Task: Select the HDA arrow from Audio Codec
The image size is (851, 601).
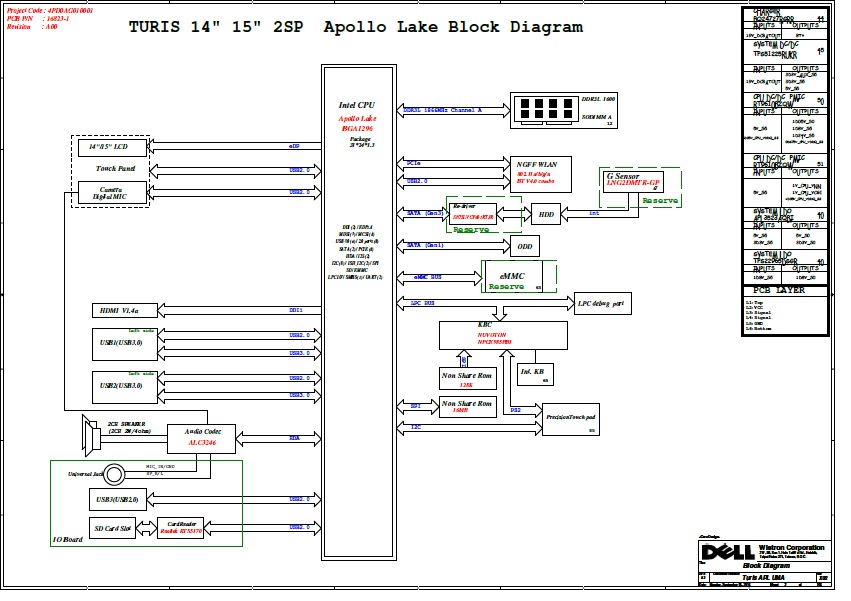Action: tap(279, 437)
